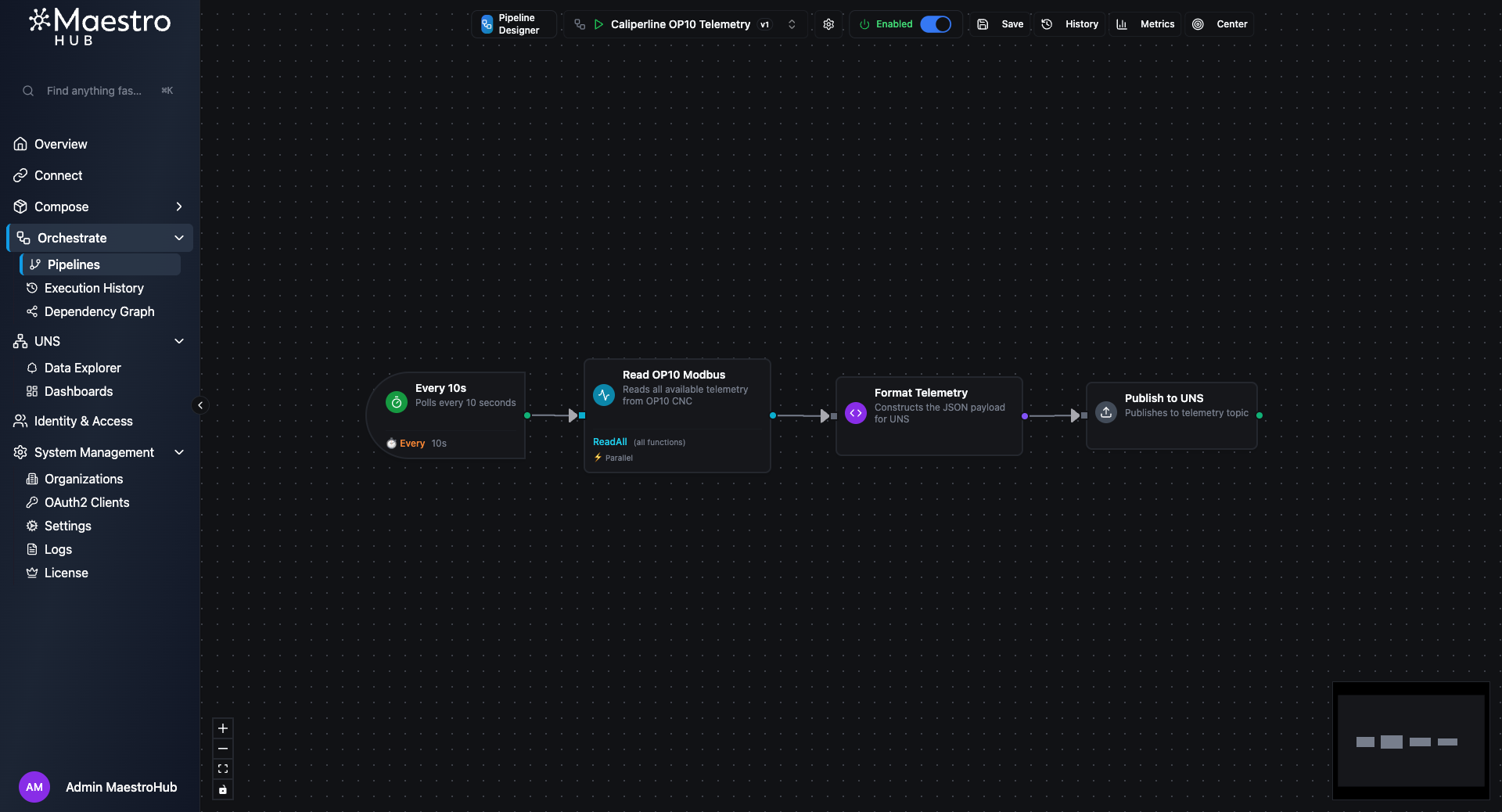
Task: Zoom in with the plus icon
Action: point(224,729)
